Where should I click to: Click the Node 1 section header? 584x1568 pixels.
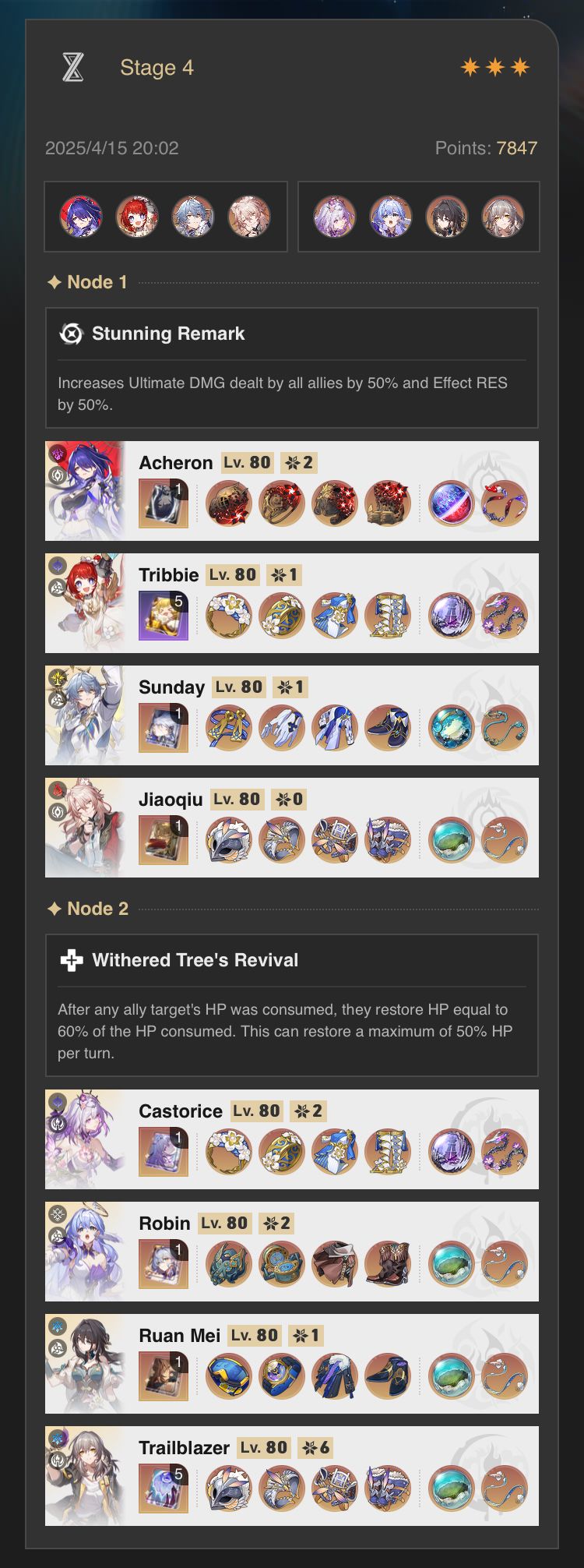(88, 282)
